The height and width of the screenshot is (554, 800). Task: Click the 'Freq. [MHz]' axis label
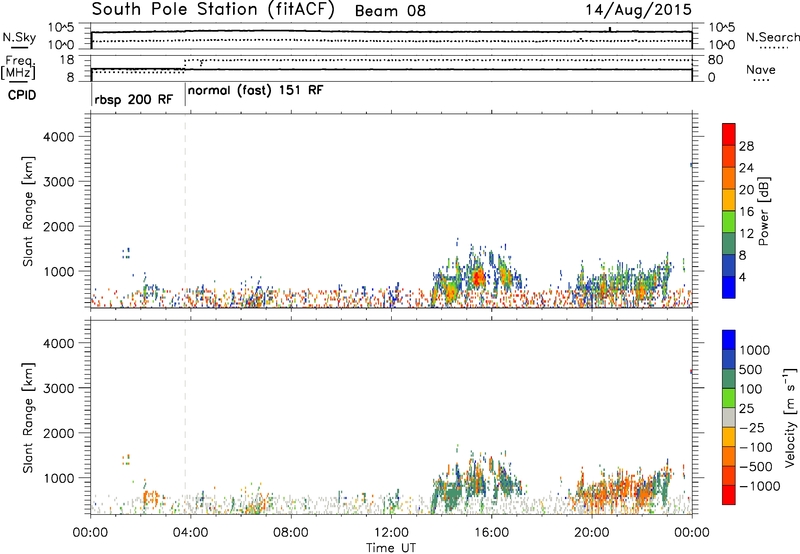click(x=18, y=68)
